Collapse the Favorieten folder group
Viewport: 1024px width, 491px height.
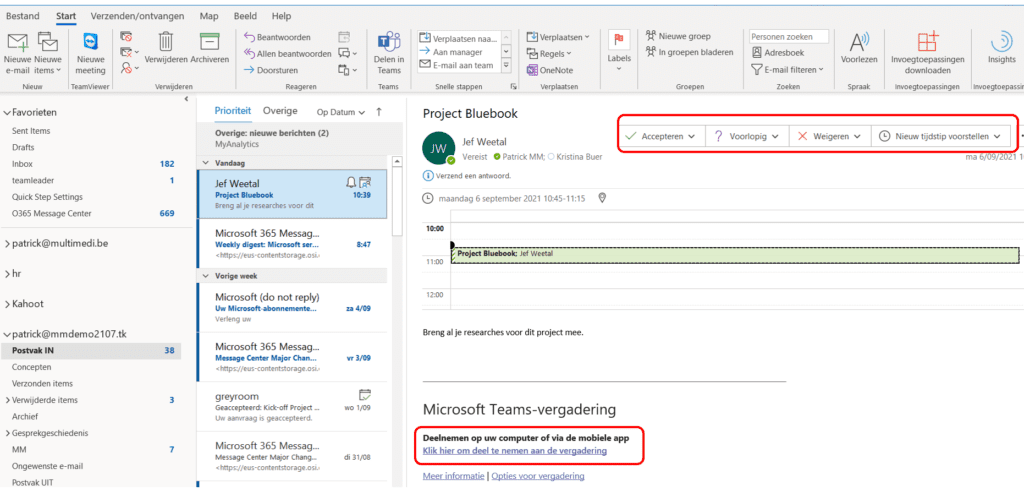[x=7, y=113]
